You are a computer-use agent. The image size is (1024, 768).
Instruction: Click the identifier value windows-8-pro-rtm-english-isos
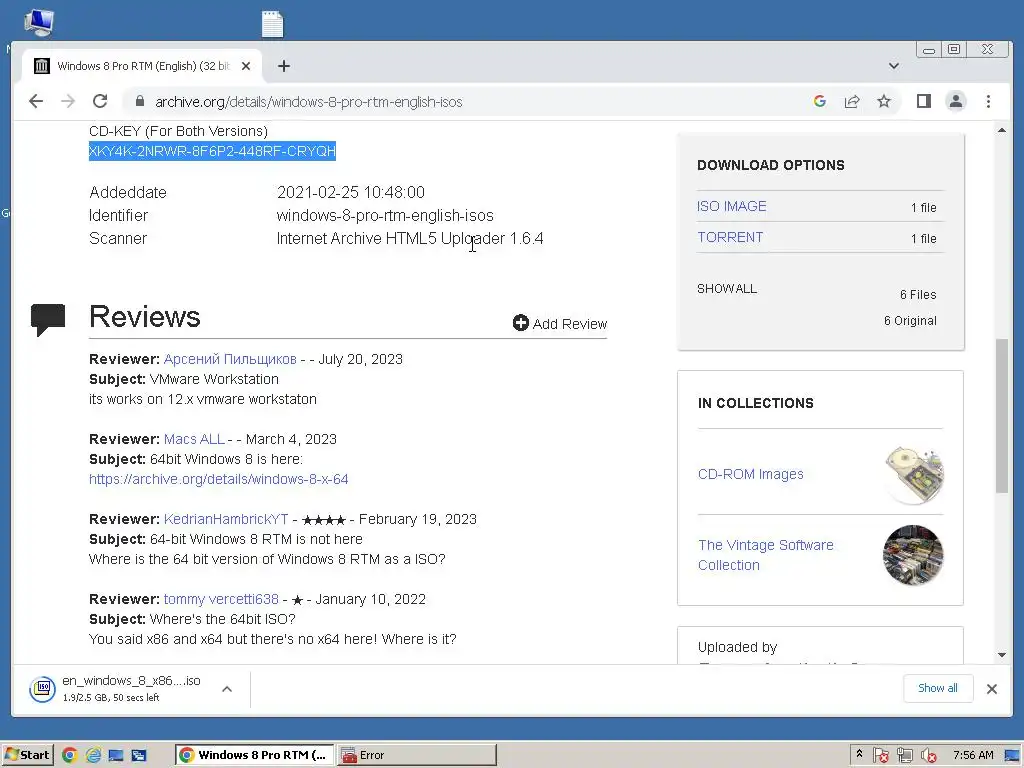click(385, 216)
